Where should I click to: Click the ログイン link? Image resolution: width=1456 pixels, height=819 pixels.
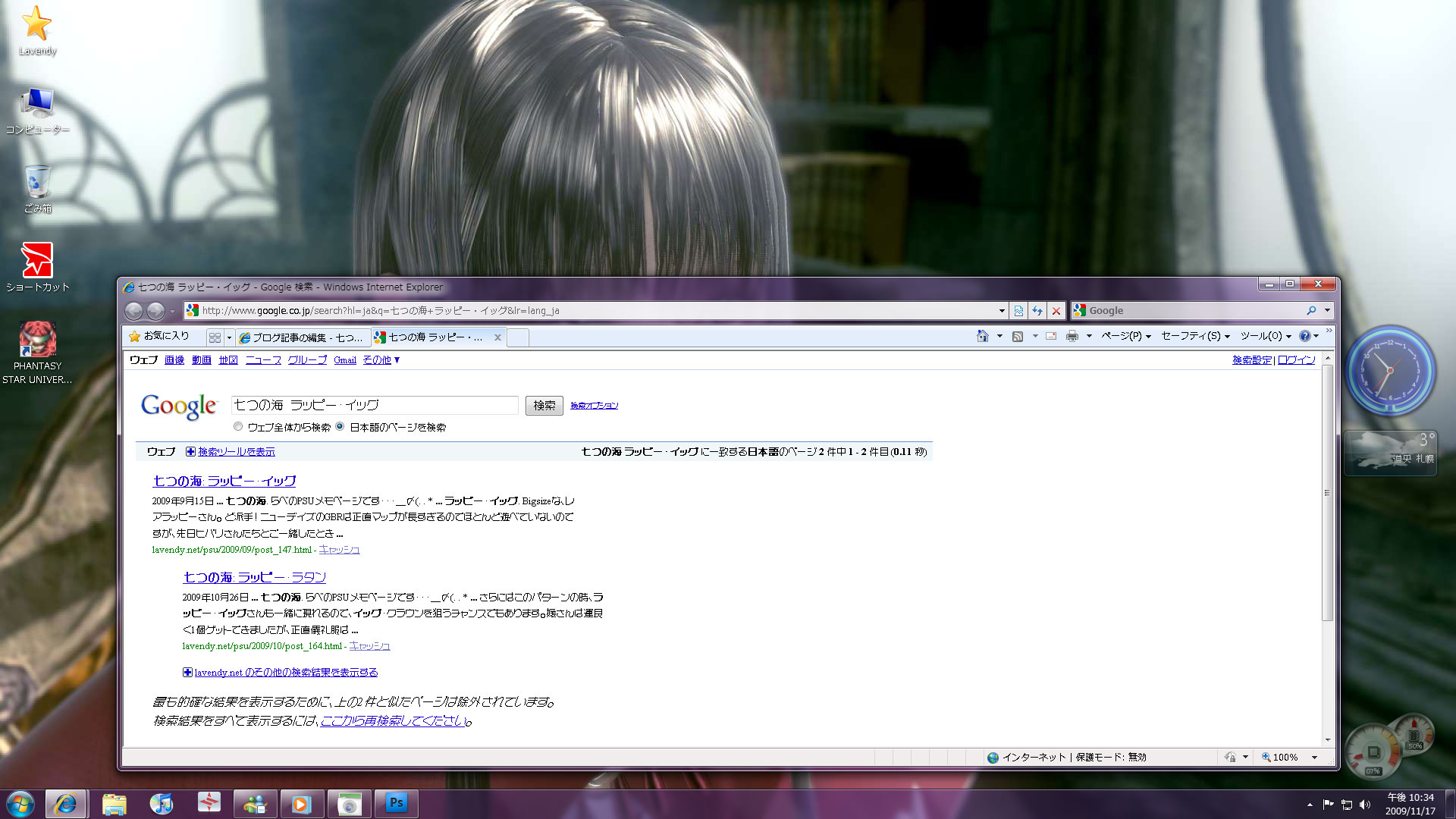coord(1297,360)
